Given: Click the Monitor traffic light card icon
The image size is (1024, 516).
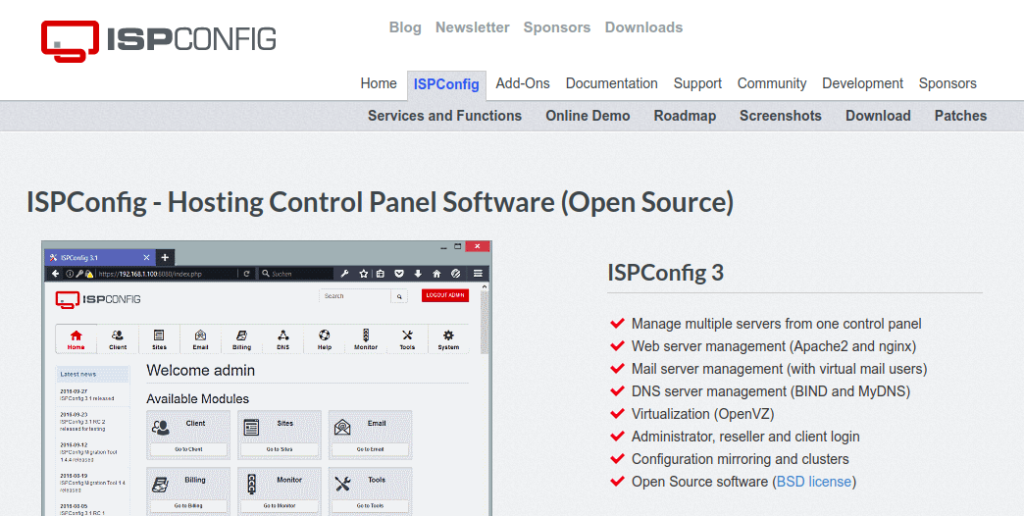Looking at the screenshot, I should 251,484.
